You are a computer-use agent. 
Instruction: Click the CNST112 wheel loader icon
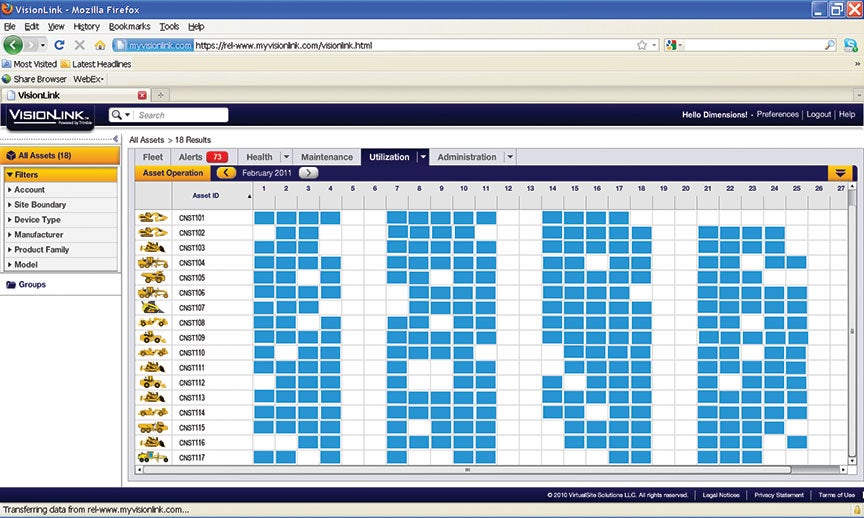tap(153, 382)
